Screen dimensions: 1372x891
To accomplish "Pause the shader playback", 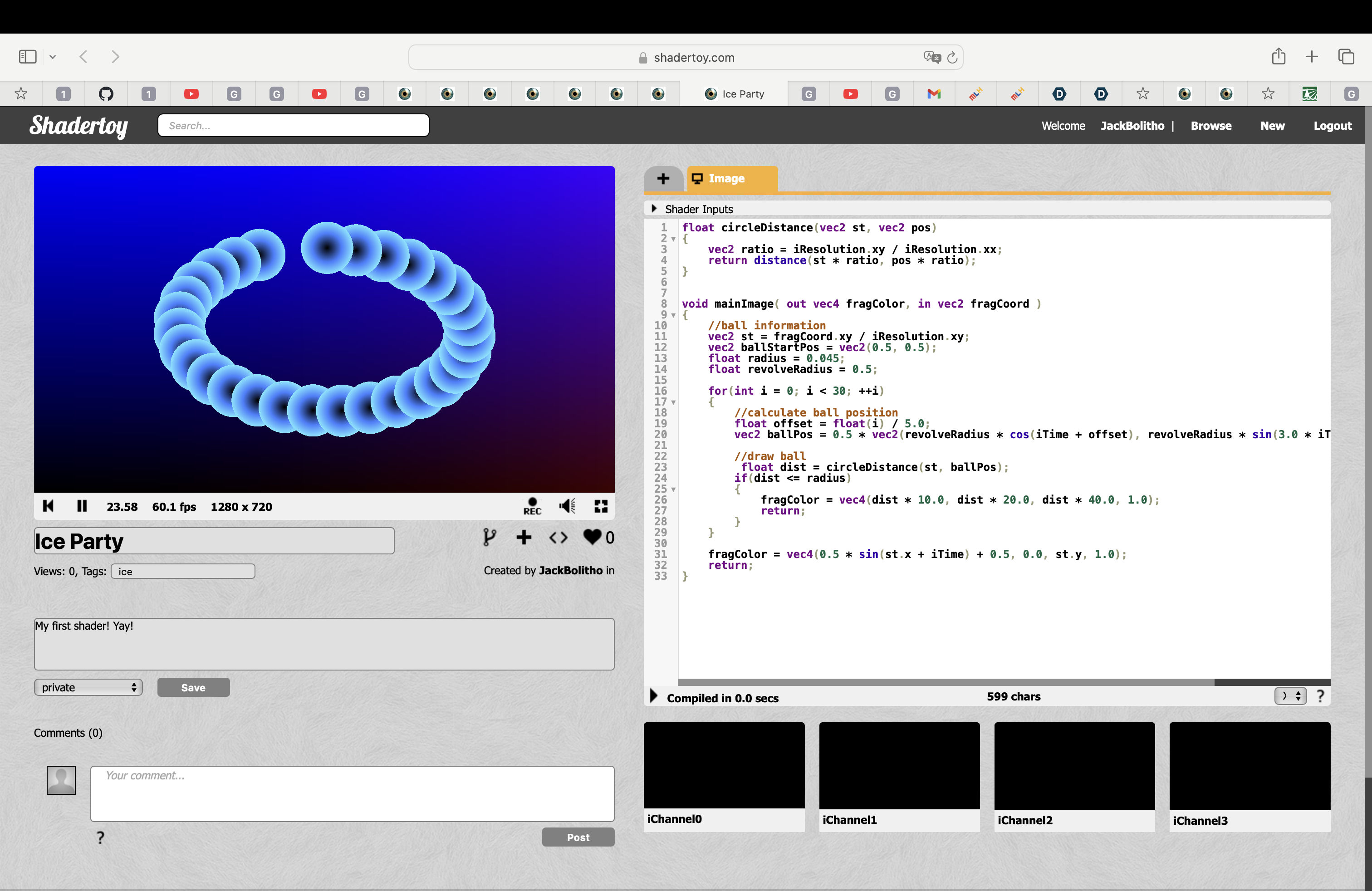I will pos(82,506).
